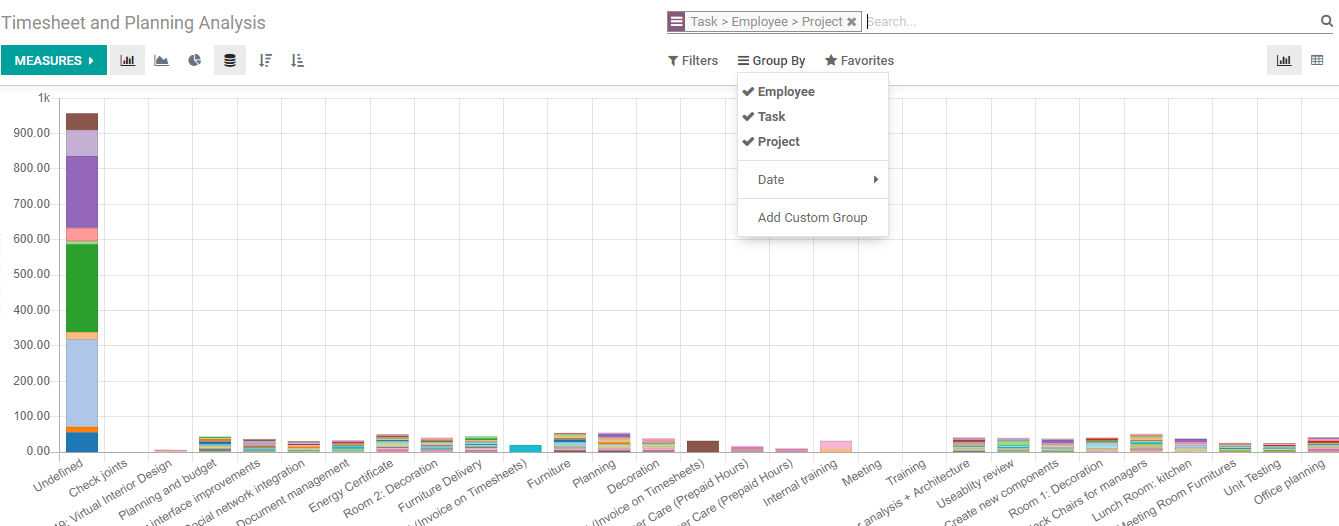The width and height of the screenshot is (1339, 526).
Task: Sort chart in descending order
Action: [265, 61]
